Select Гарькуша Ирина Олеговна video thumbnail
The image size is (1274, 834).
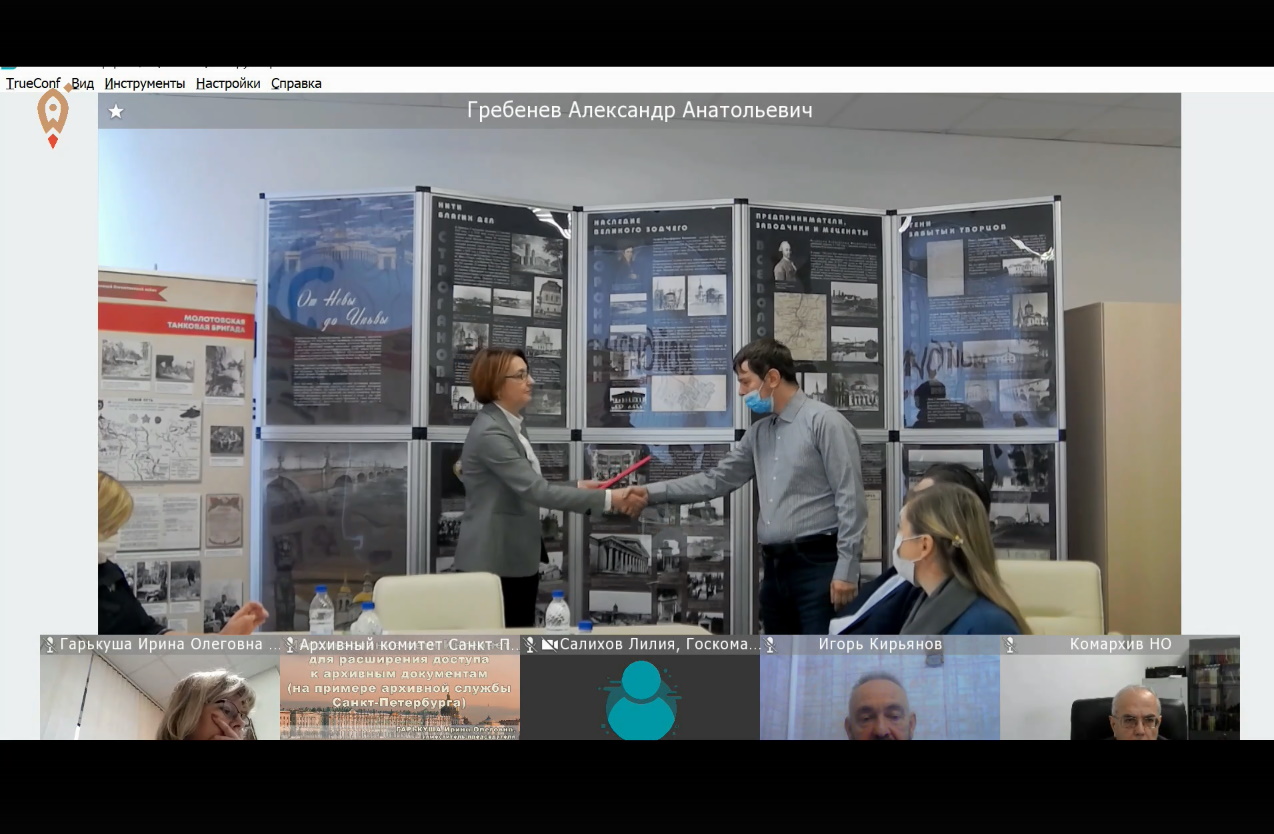tap(160, 698)
